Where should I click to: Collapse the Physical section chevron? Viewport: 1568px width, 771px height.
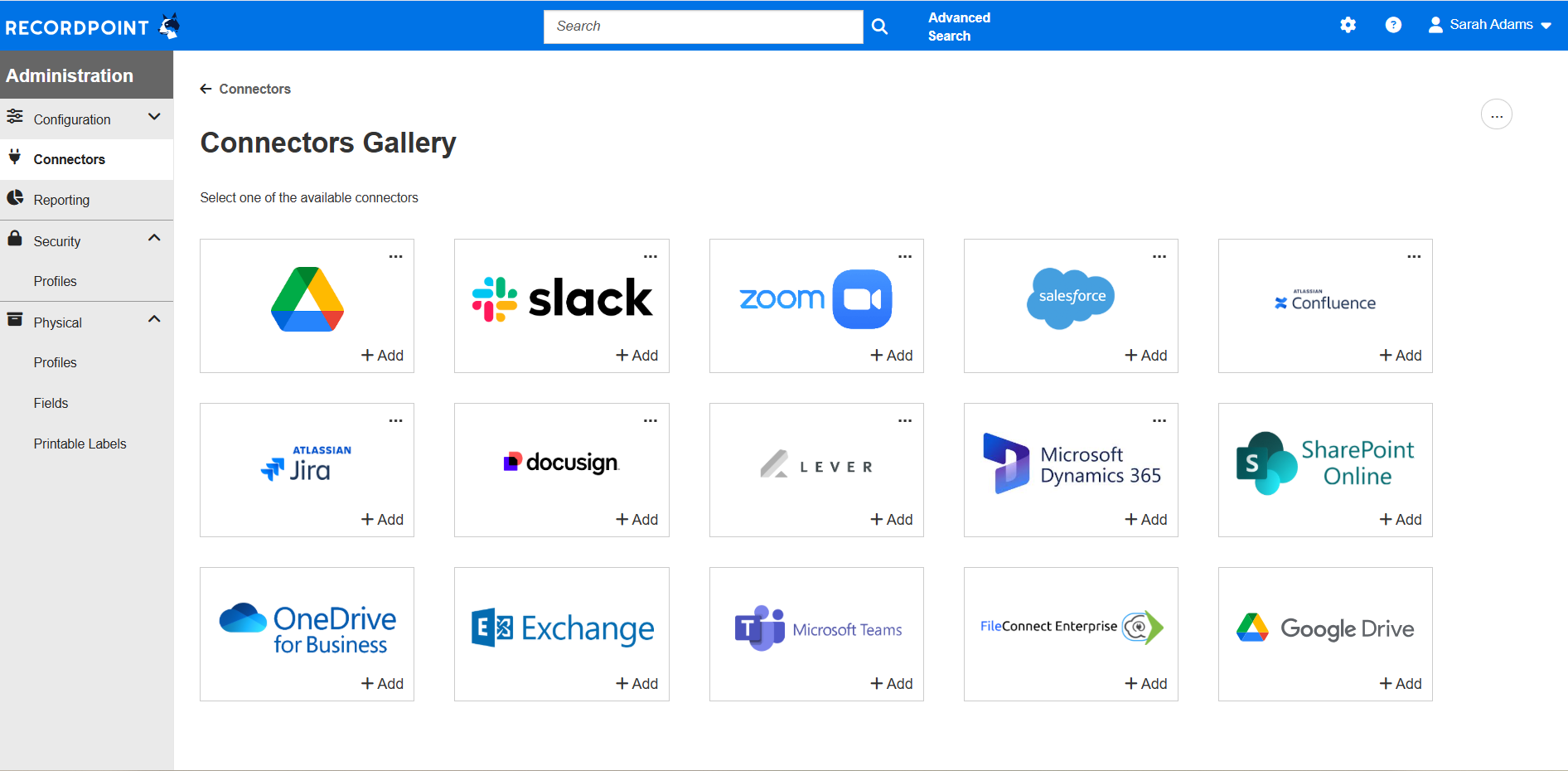click(x=154, y=320)
